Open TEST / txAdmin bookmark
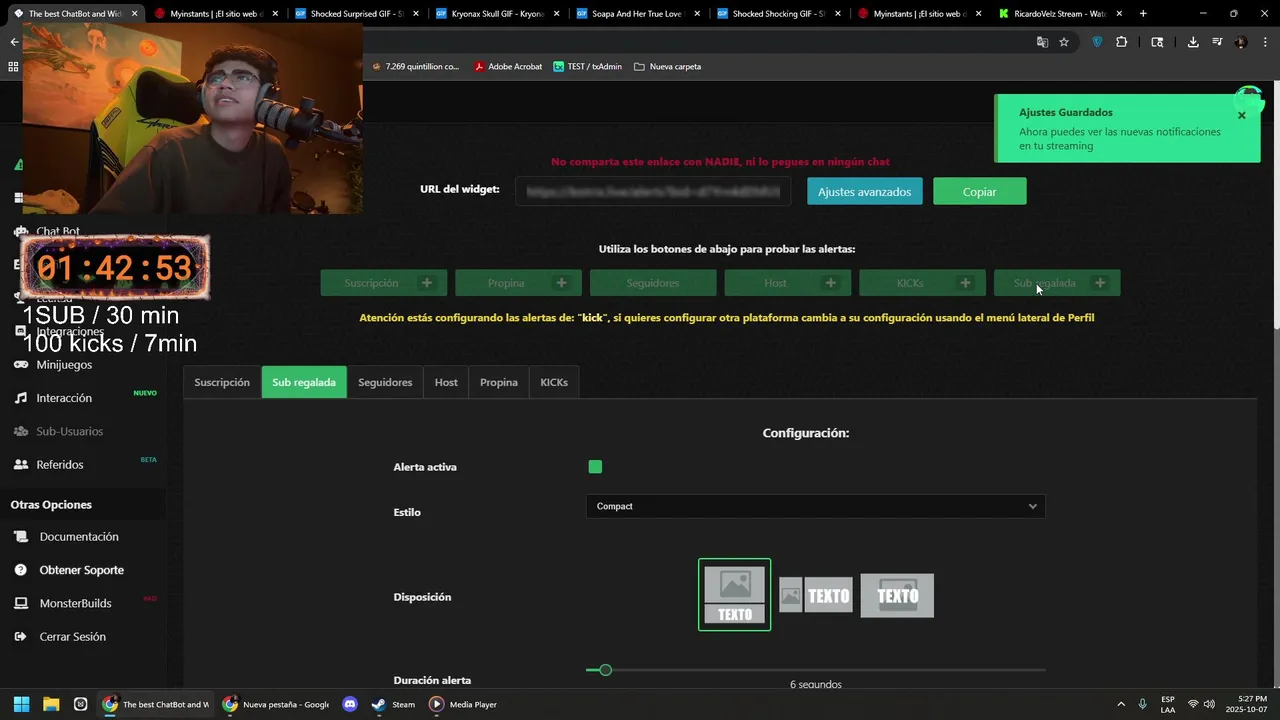 click(587, 67)
